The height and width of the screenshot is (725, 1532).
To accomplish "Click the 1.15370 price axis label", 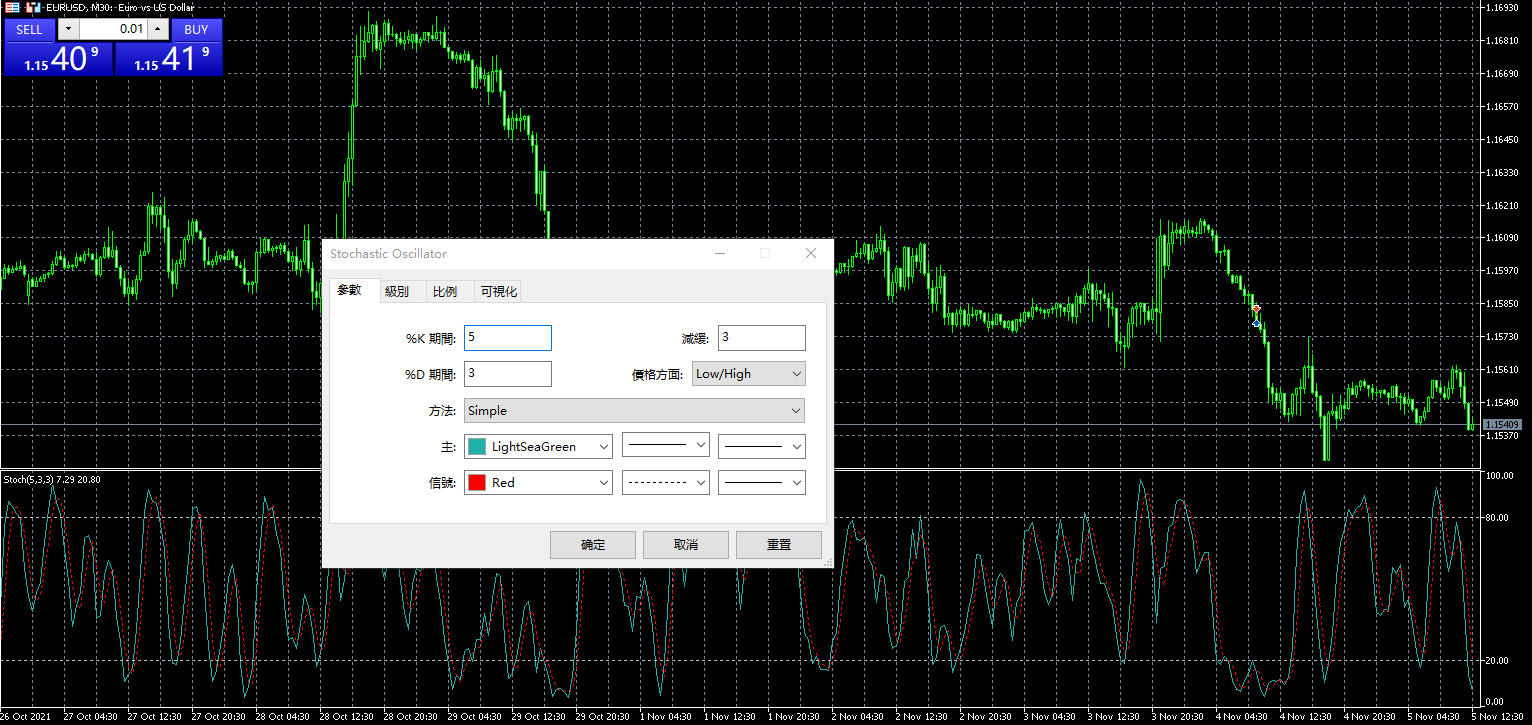I will pyautogui.click(x=1503, y=436).
